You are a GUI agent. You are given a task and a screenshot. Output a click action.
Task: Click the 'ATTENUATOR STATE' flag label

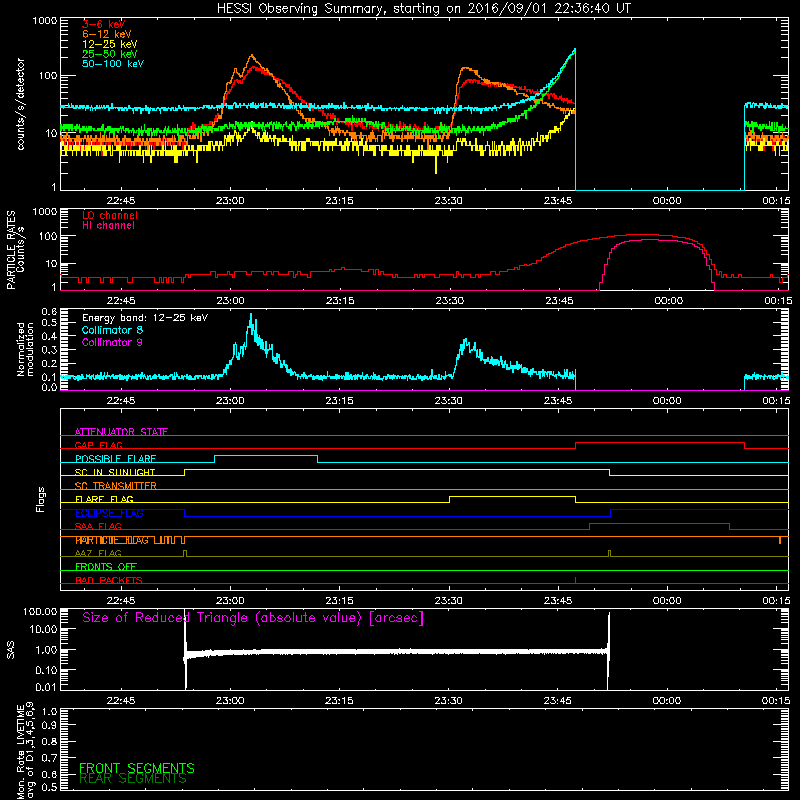[121, 432]
